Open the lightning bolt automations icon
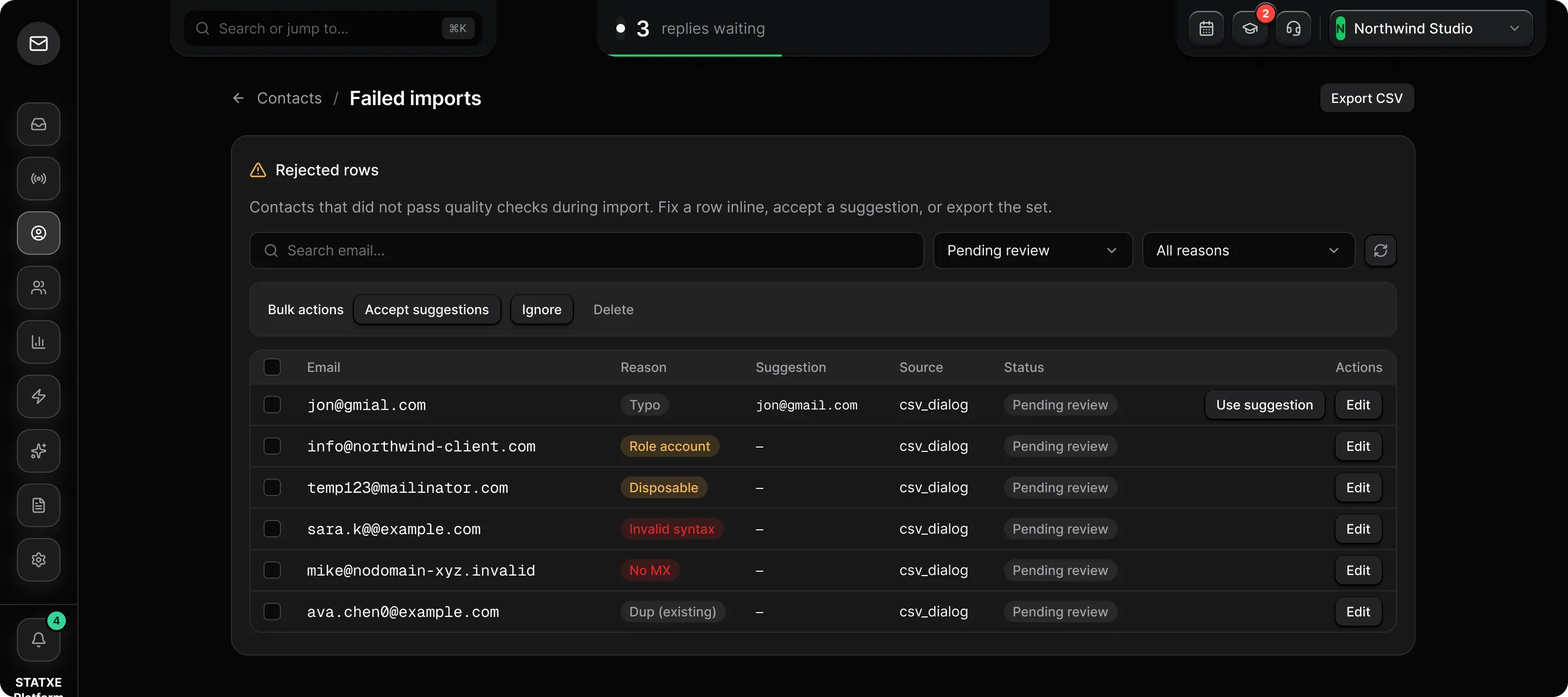Image resolution: width=1568 pixels, height=697 pixels. pos(38,396)
